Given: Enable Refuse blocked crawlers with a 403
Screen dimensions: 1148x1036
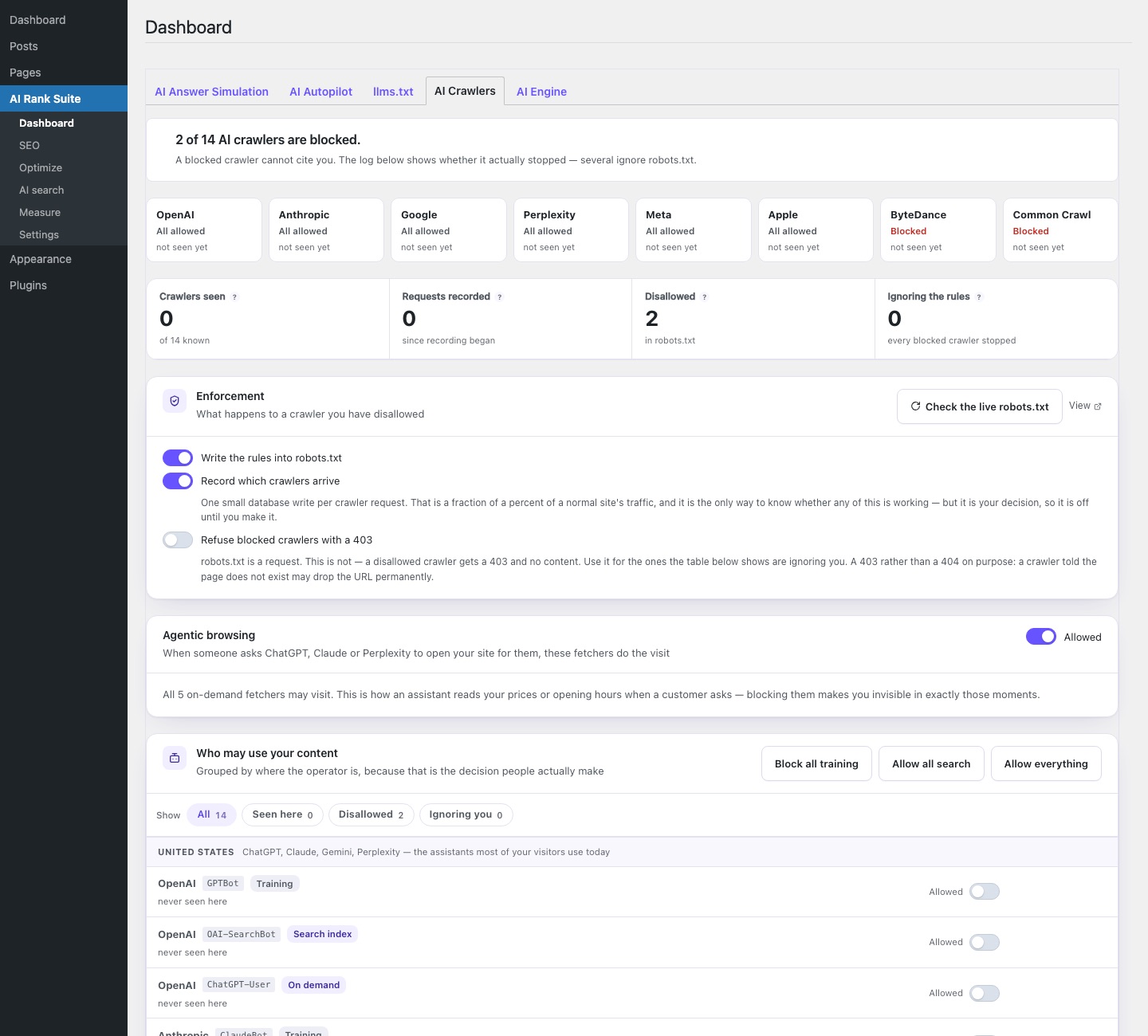Looking at the screenshot, I should 178,540.
